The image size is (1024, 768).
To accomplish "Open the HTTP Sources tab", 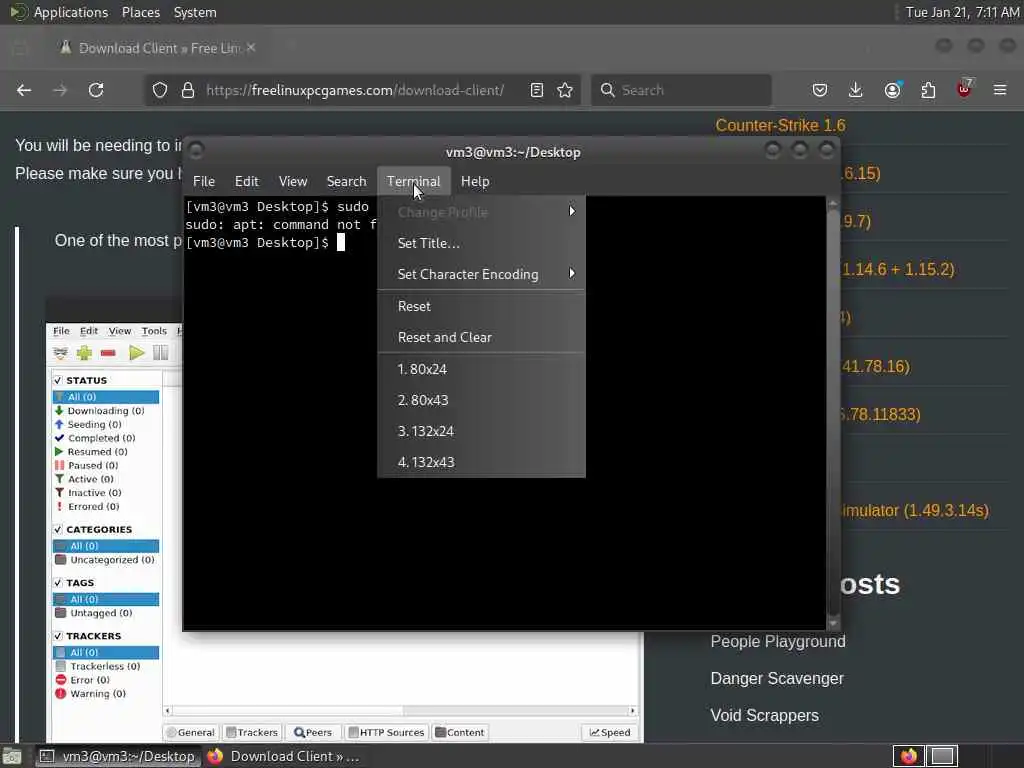I will pyautogui.click(x=386, y=733).
